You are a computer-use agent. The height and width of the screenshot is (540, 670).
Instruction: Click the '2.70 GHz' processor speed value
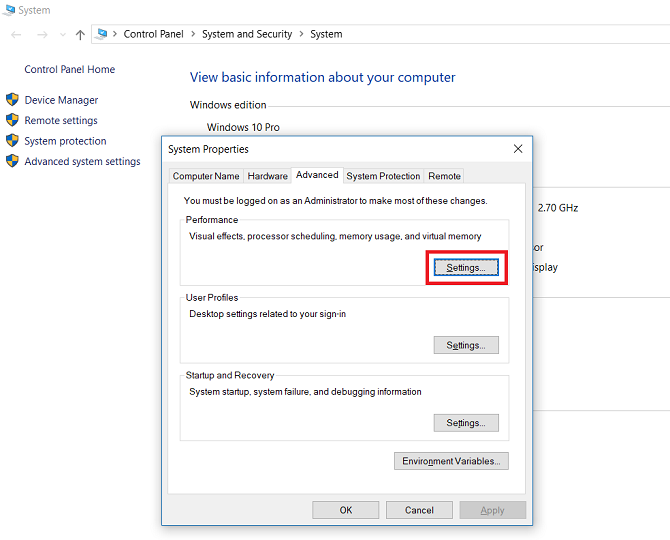coord(558,208)
